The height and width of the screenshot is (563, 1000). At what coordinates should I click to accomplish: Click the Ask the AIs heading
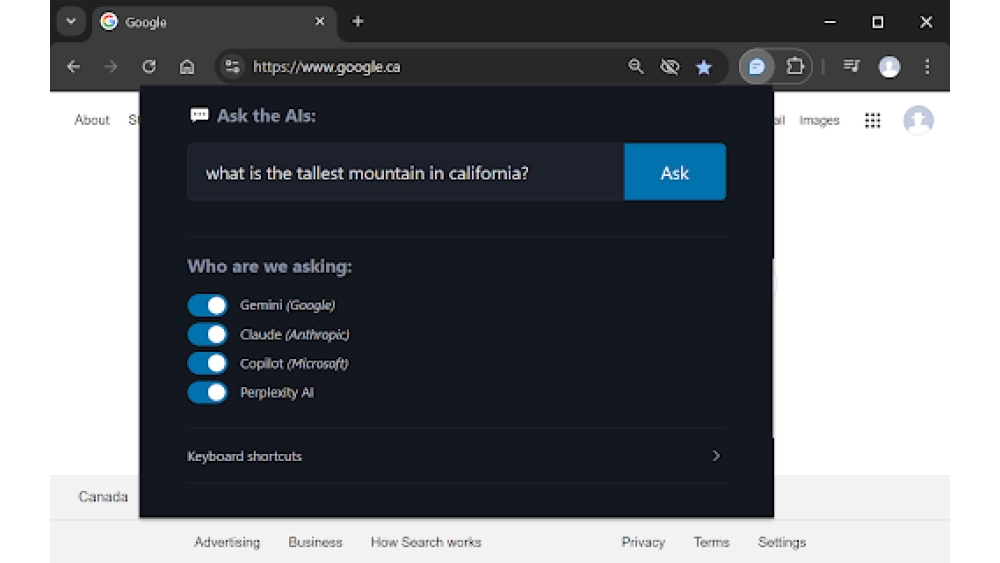pyautogui.click(x=266, y=115)
